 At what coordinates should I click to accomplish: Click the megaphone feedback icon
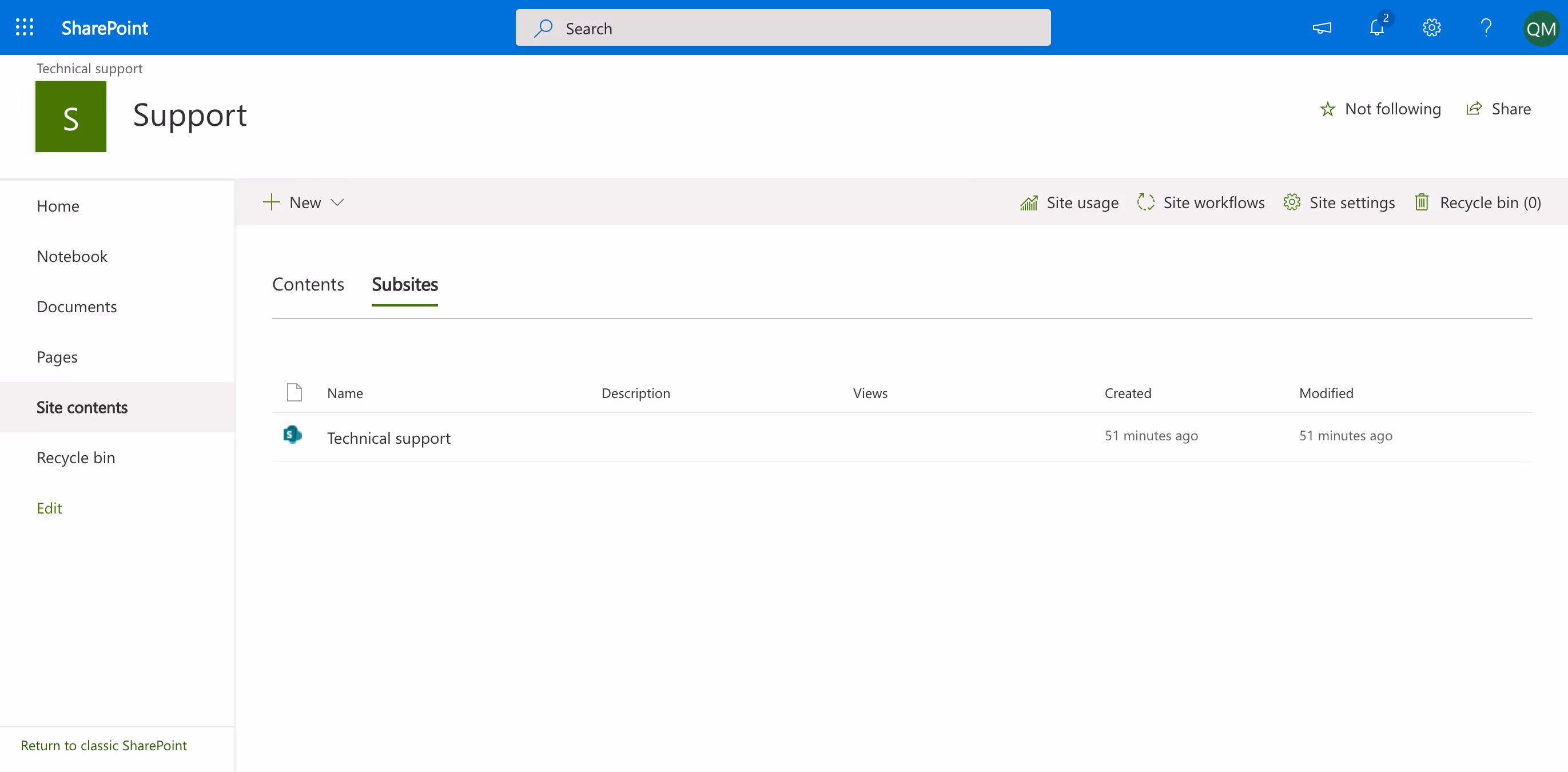coord(1322,28)
